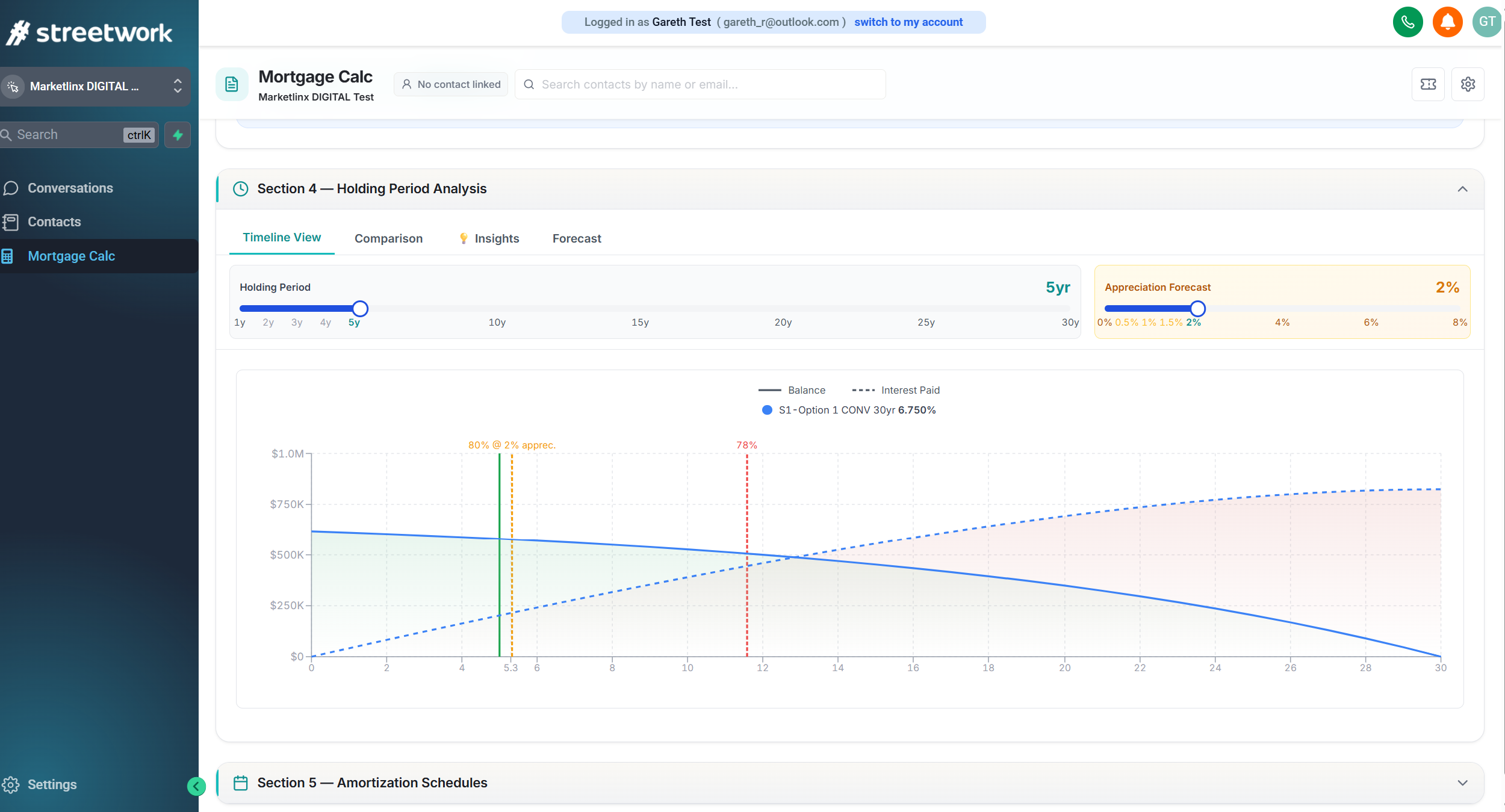The width and height of the screenshot is (1505, 812).
Task: Toggle the Interest Paid legend entry
Action: coord(896,390)
